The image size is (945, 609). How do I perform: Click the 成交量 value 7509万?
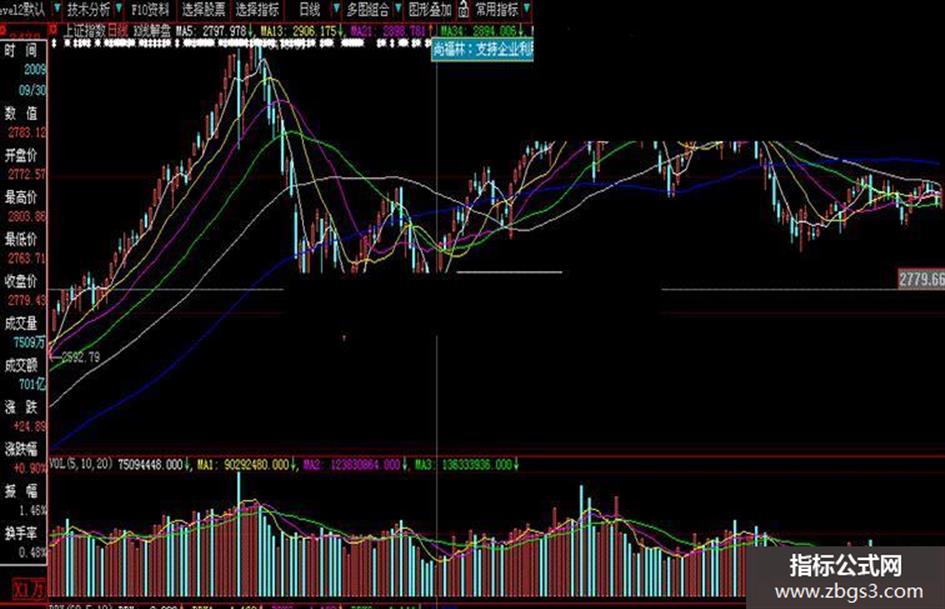pyautogui.click(x=29, y=342)
